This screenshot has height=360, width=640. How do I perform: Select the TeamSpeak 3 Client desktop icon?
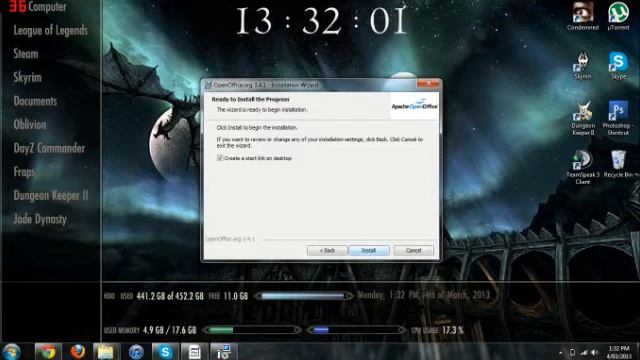[x=582, y=167]
